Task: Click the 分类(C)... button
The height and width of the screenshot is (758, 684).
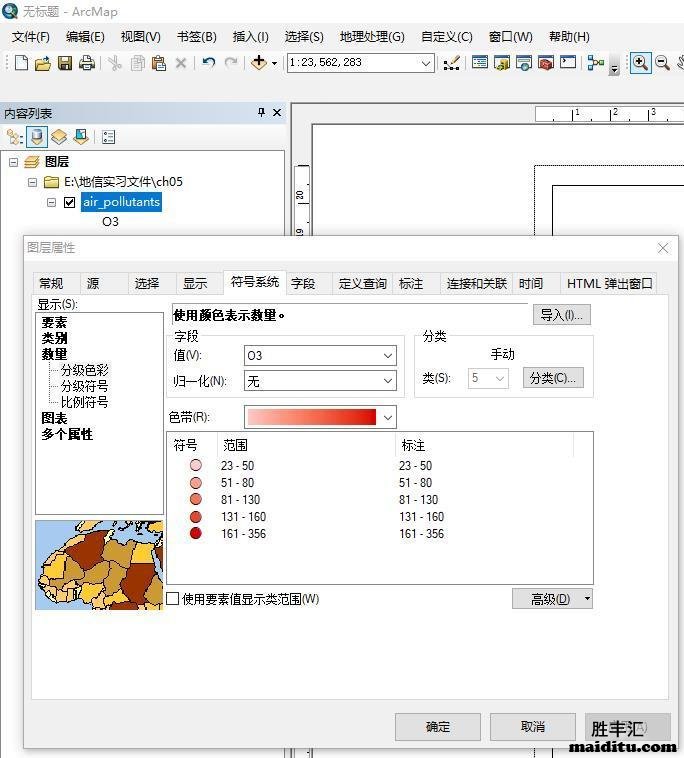Action: click(x=553, y=378)
